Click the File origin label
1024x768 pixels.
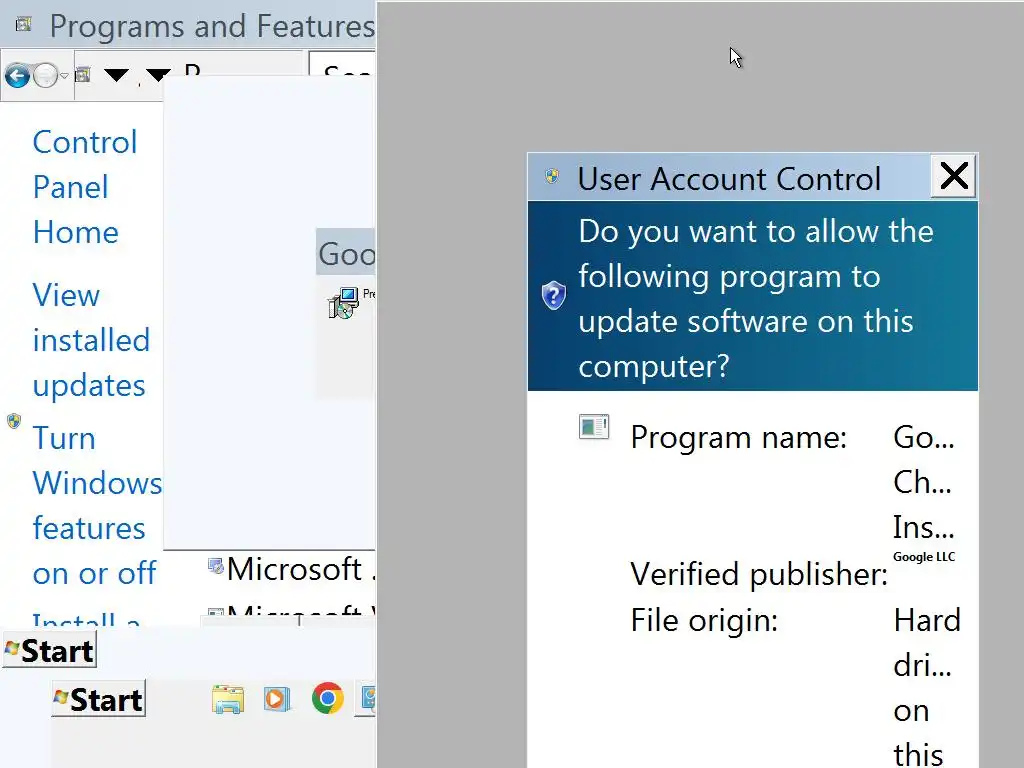(x=704, y=620)
